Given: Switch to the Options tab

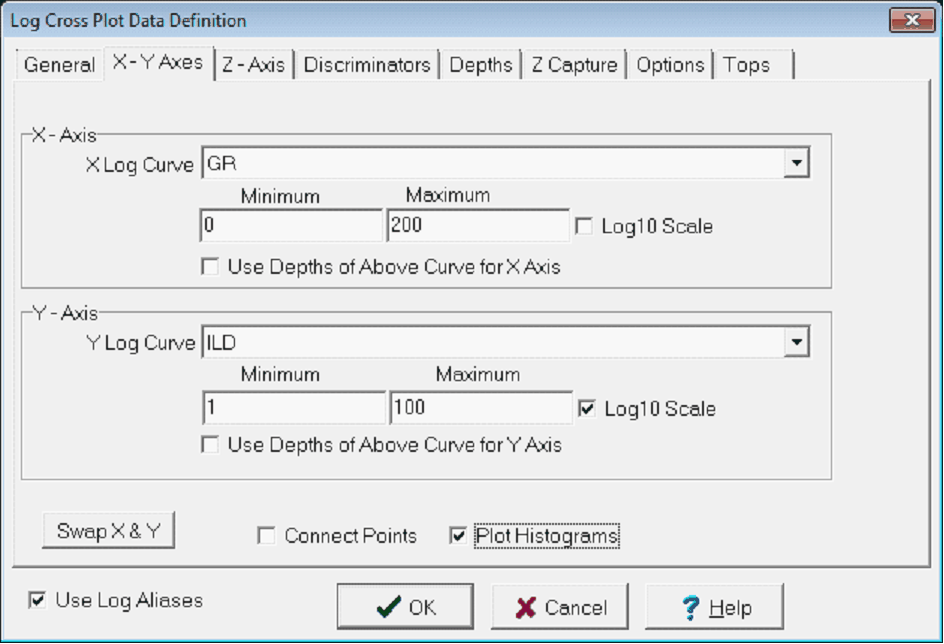Looking at the screenshot, I should pos(670,66).
